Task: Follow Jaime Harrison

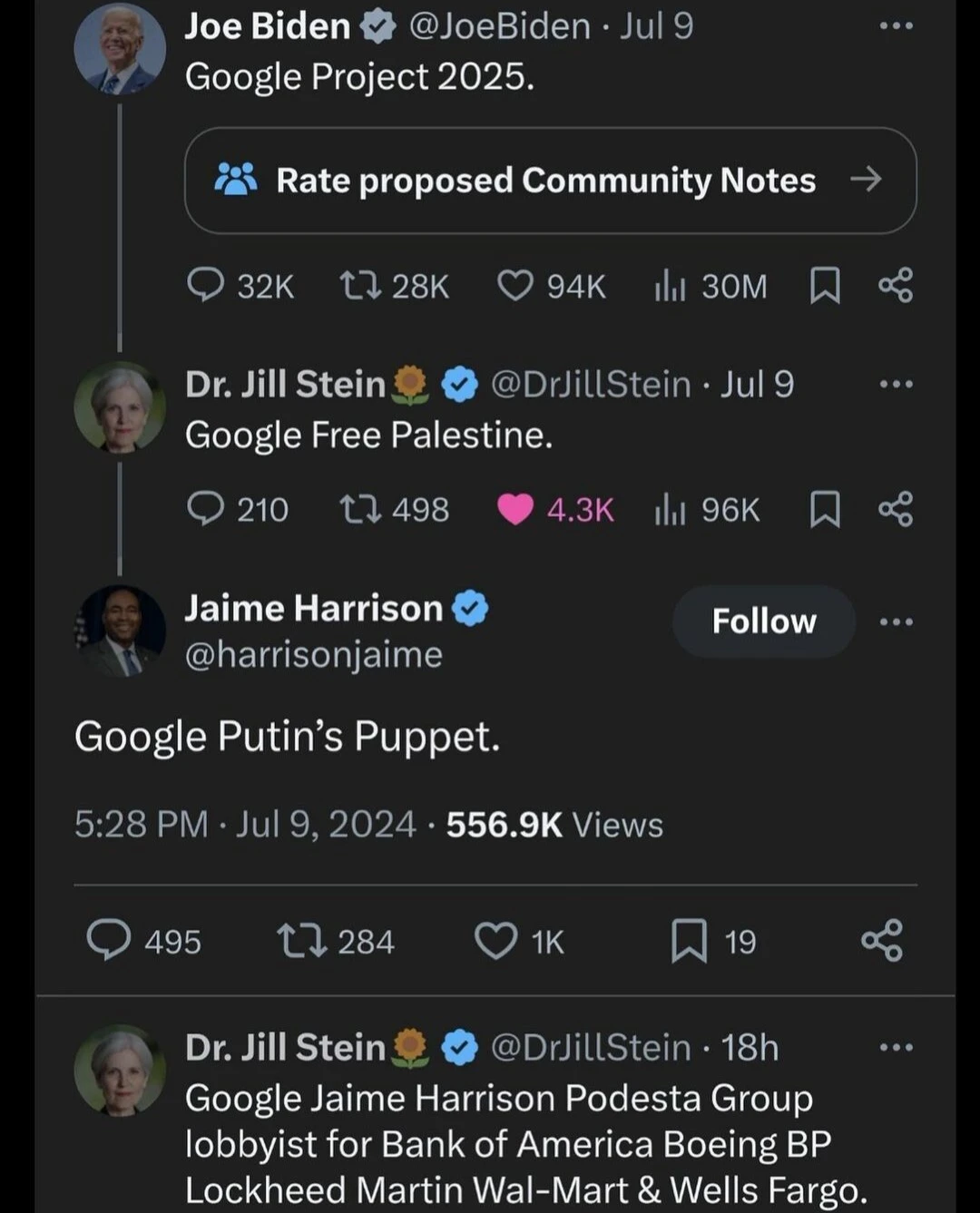Action: tap(763, 621)
